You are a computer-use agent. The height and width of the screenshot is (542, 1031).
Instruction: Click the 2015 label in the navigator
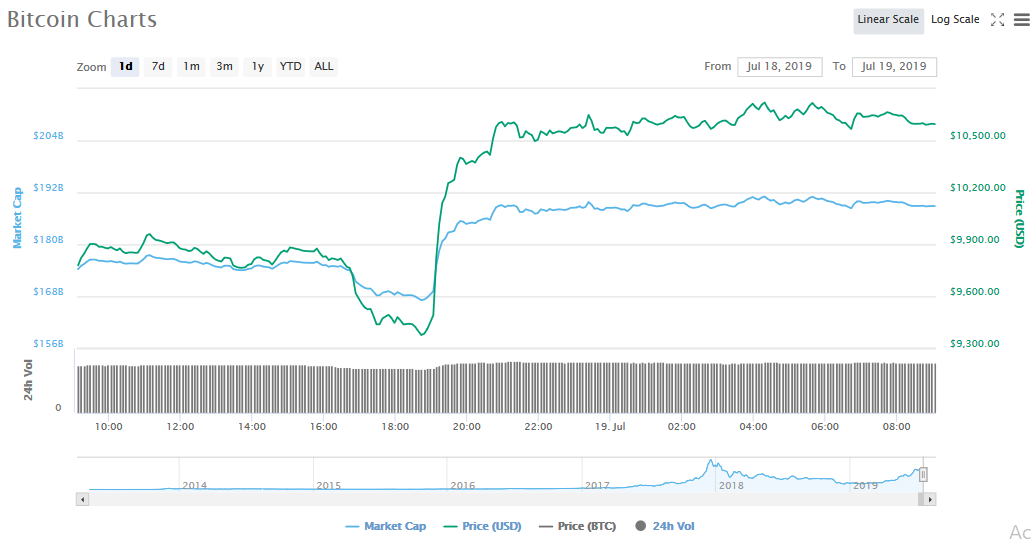(329, 485)
